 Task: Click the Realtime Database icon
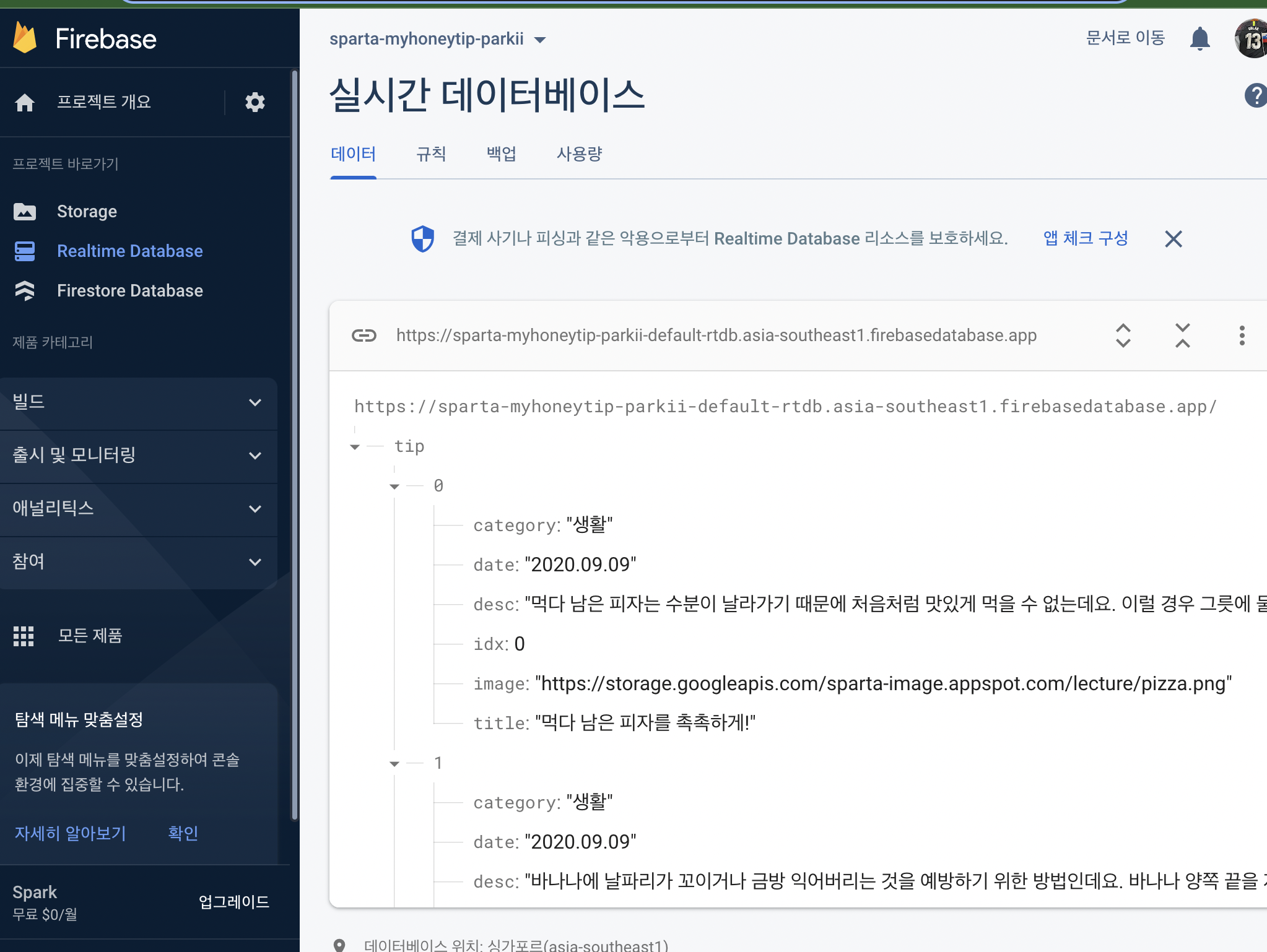tap(25, 251)
